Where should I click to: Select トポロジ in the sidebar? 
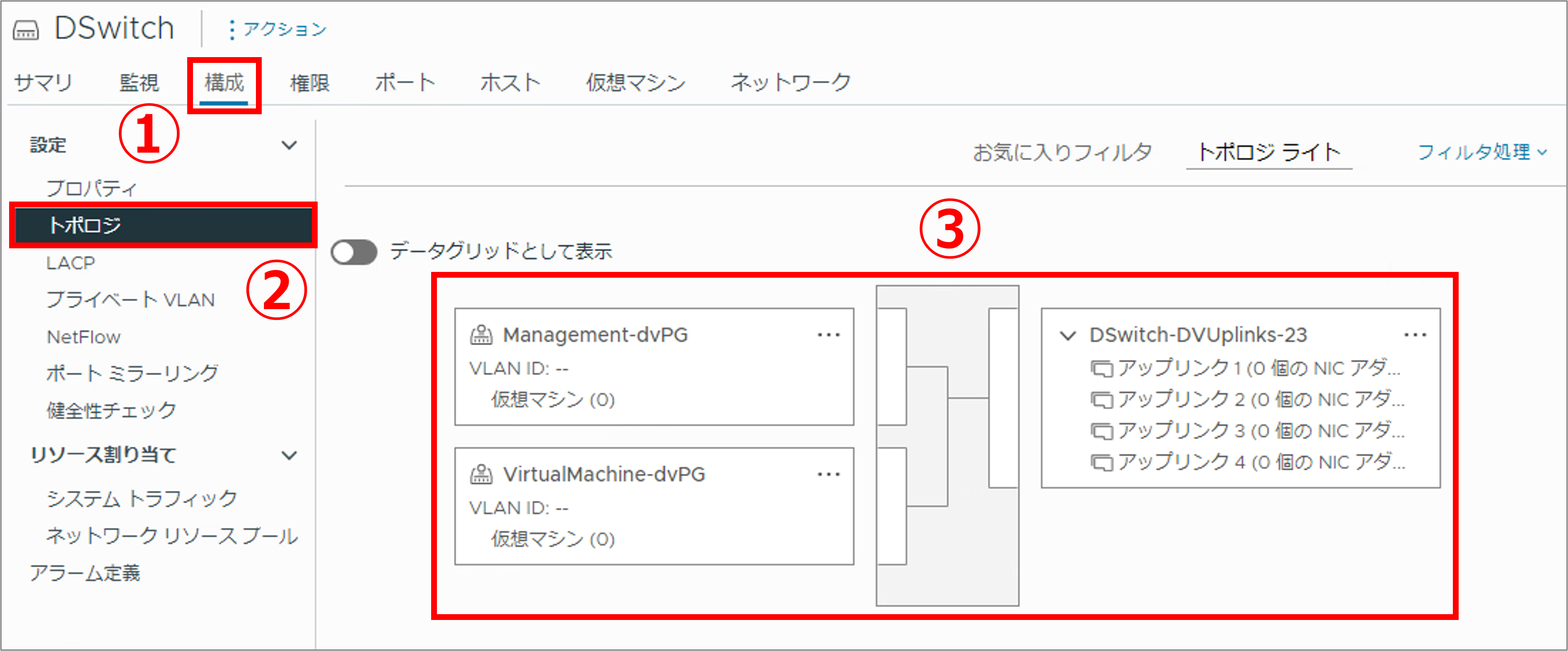pos(163,225)
